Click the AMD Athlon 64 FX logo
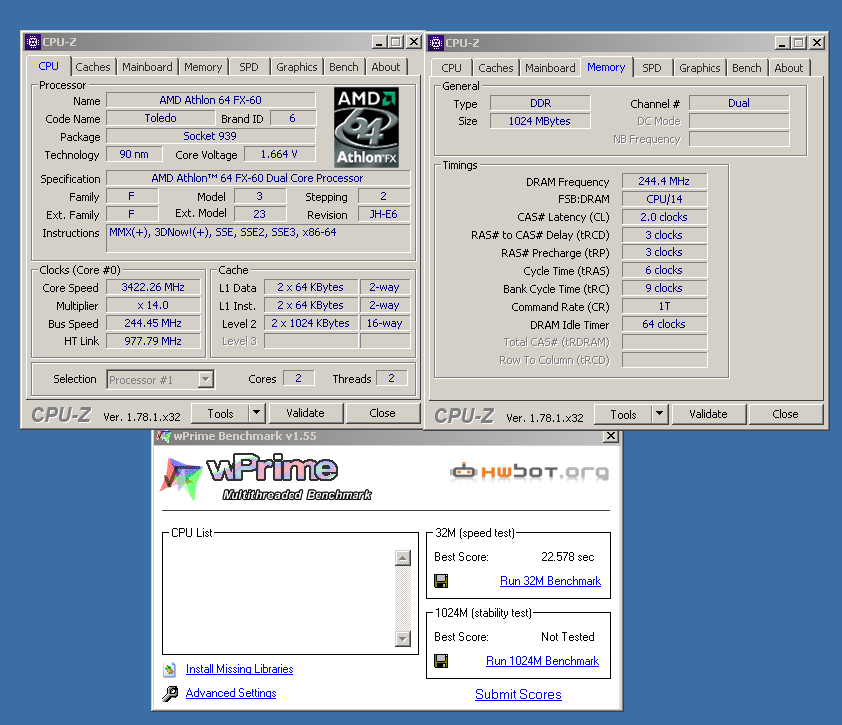This screenshot has height=725, width=842. coord(366,127)
